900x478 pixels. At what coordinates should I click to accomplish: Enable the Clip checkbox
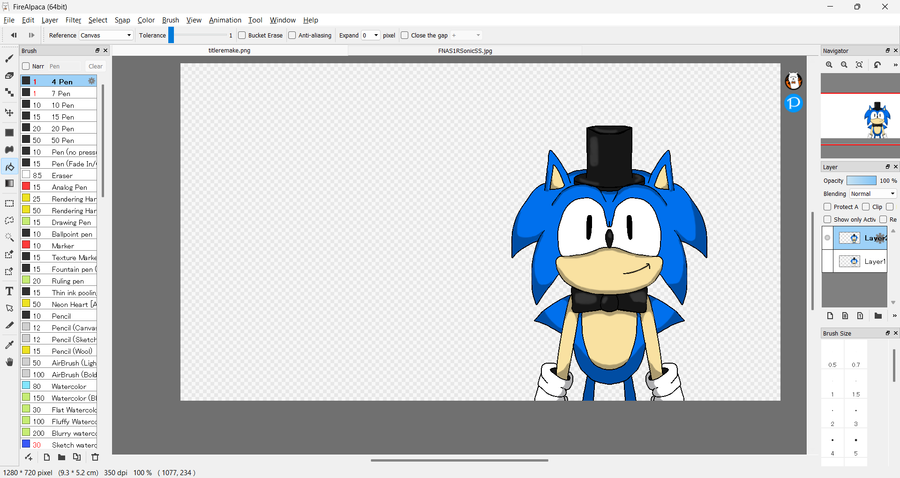tap(866, 207)
